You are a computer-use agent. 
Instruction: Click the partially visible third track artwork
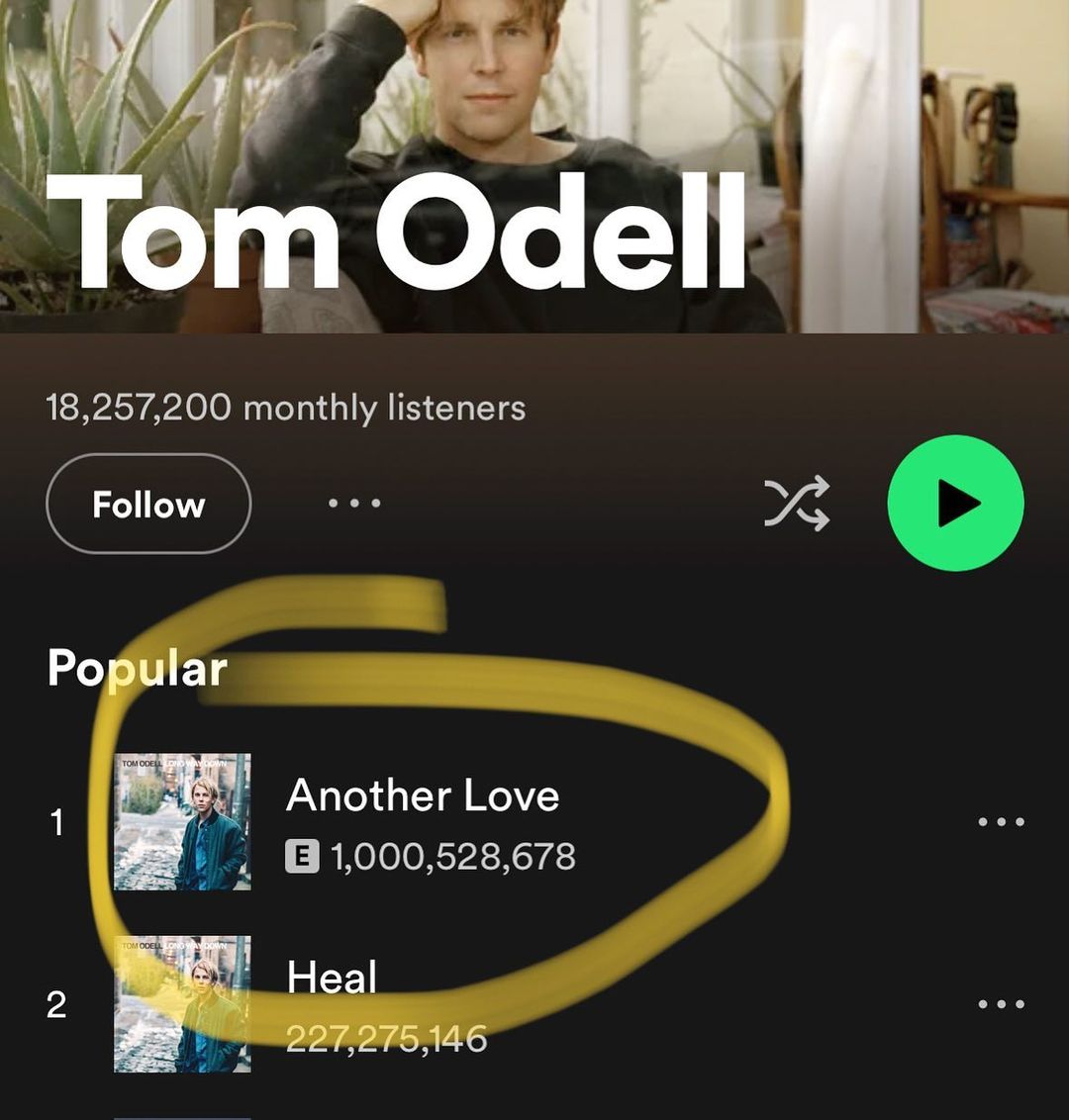pos(182,1117)
